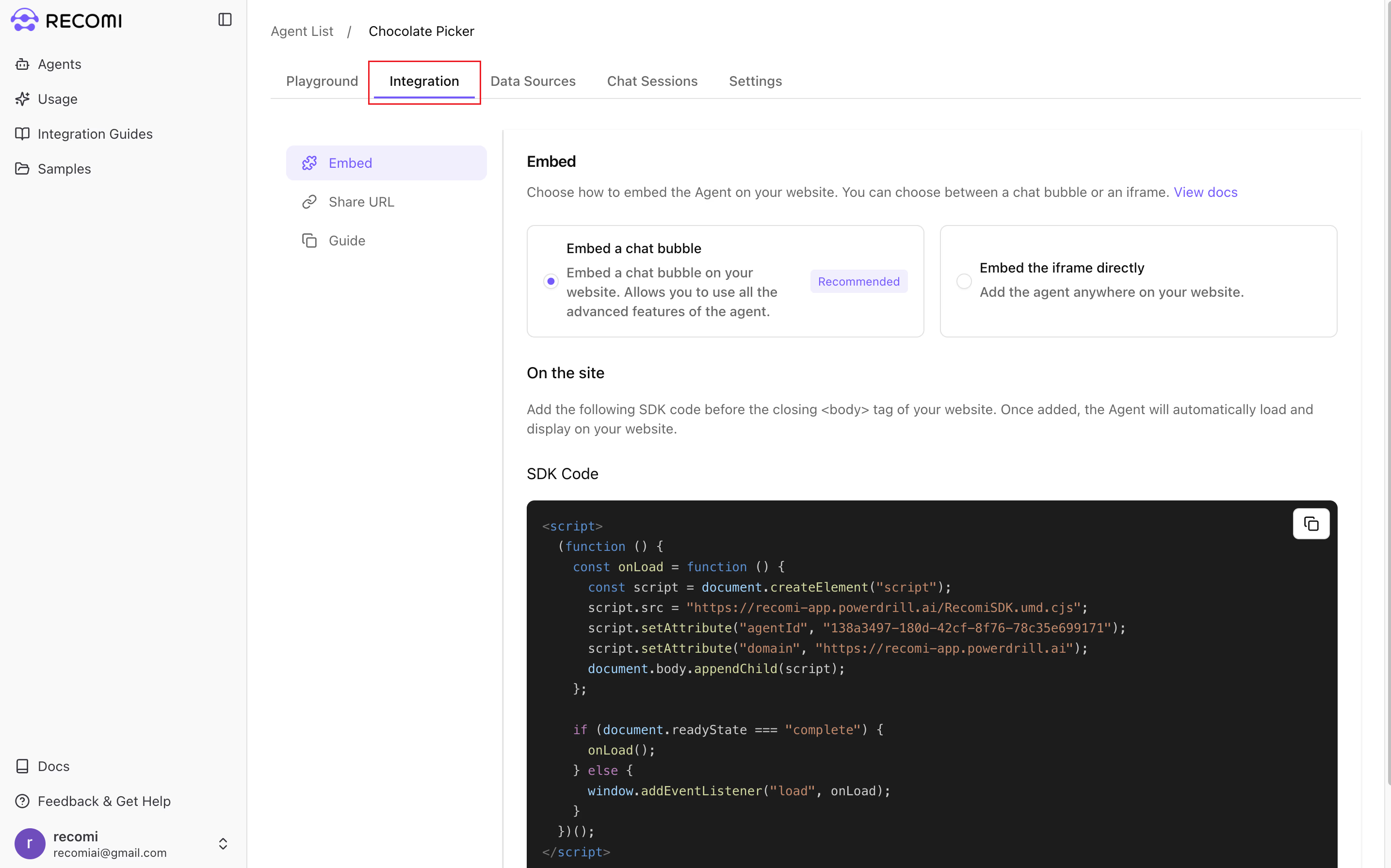This screenshot has height=868, width=1391.
Task: Expand the account switcher chevron
Action: (223, 843)
